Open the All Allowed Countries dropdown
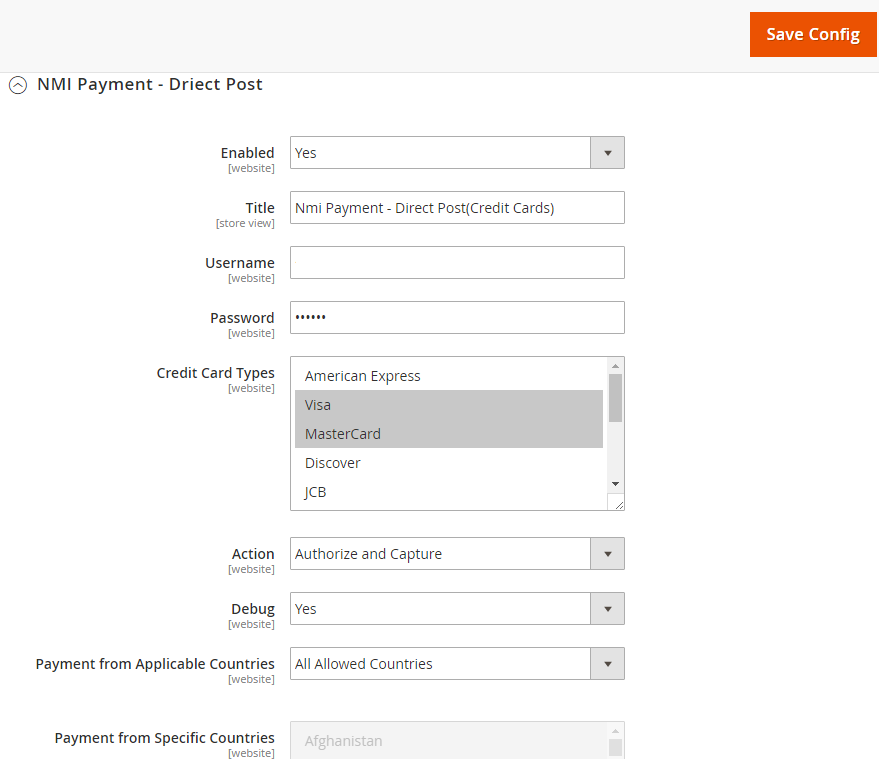Viewport: 879px width, 759px height. (457, 664)
